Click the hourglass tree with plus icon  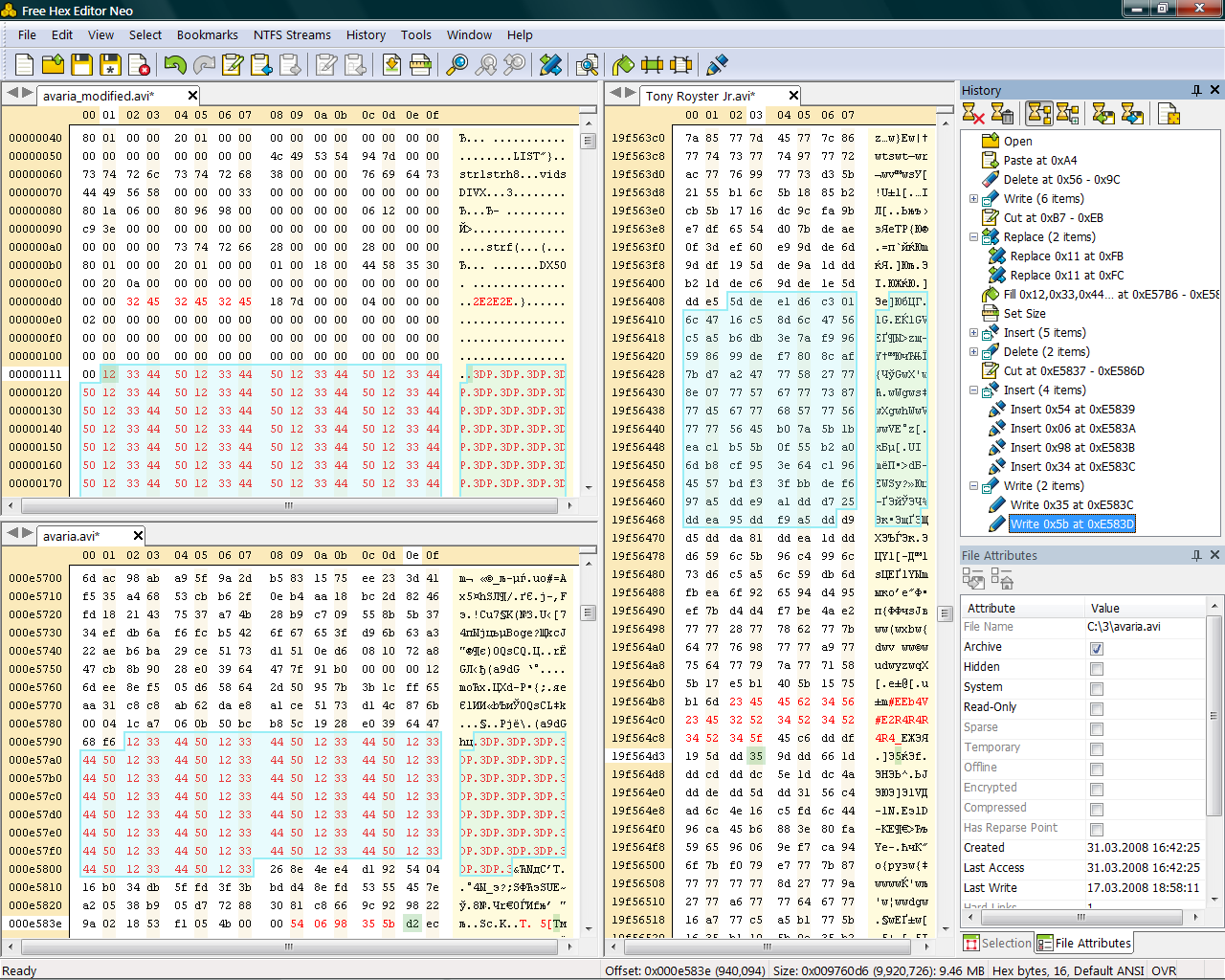[x=1067, y=114]
